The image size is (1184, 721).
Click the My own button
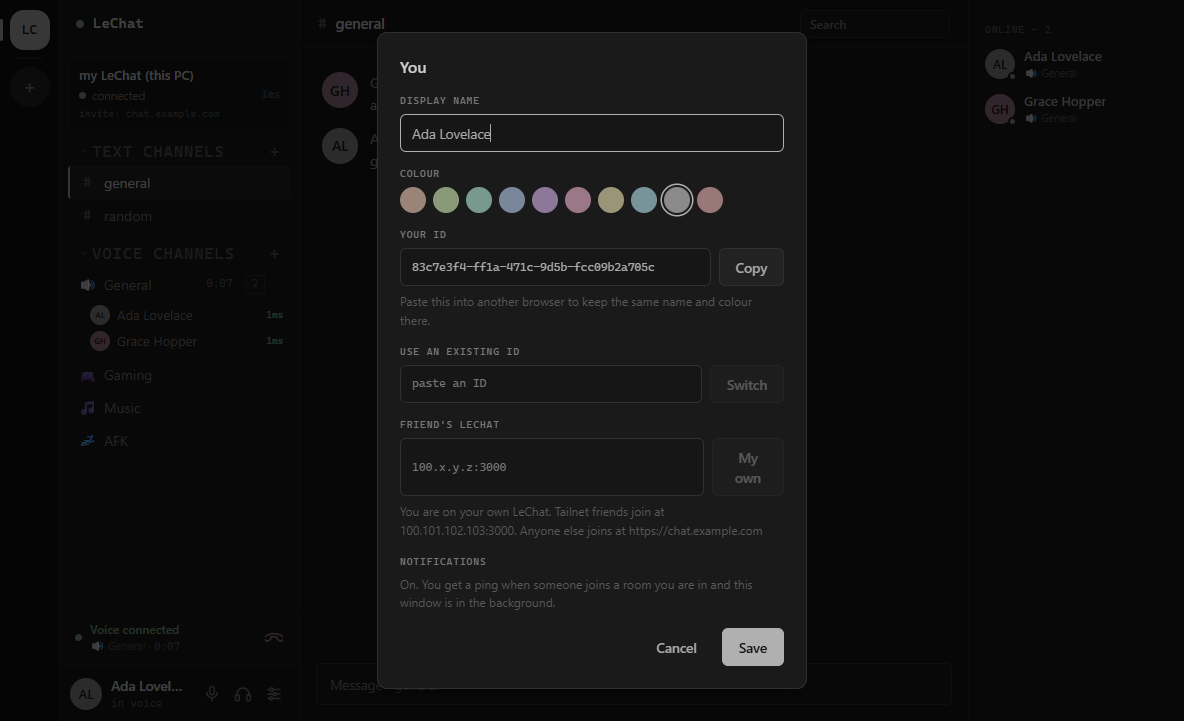748,467
